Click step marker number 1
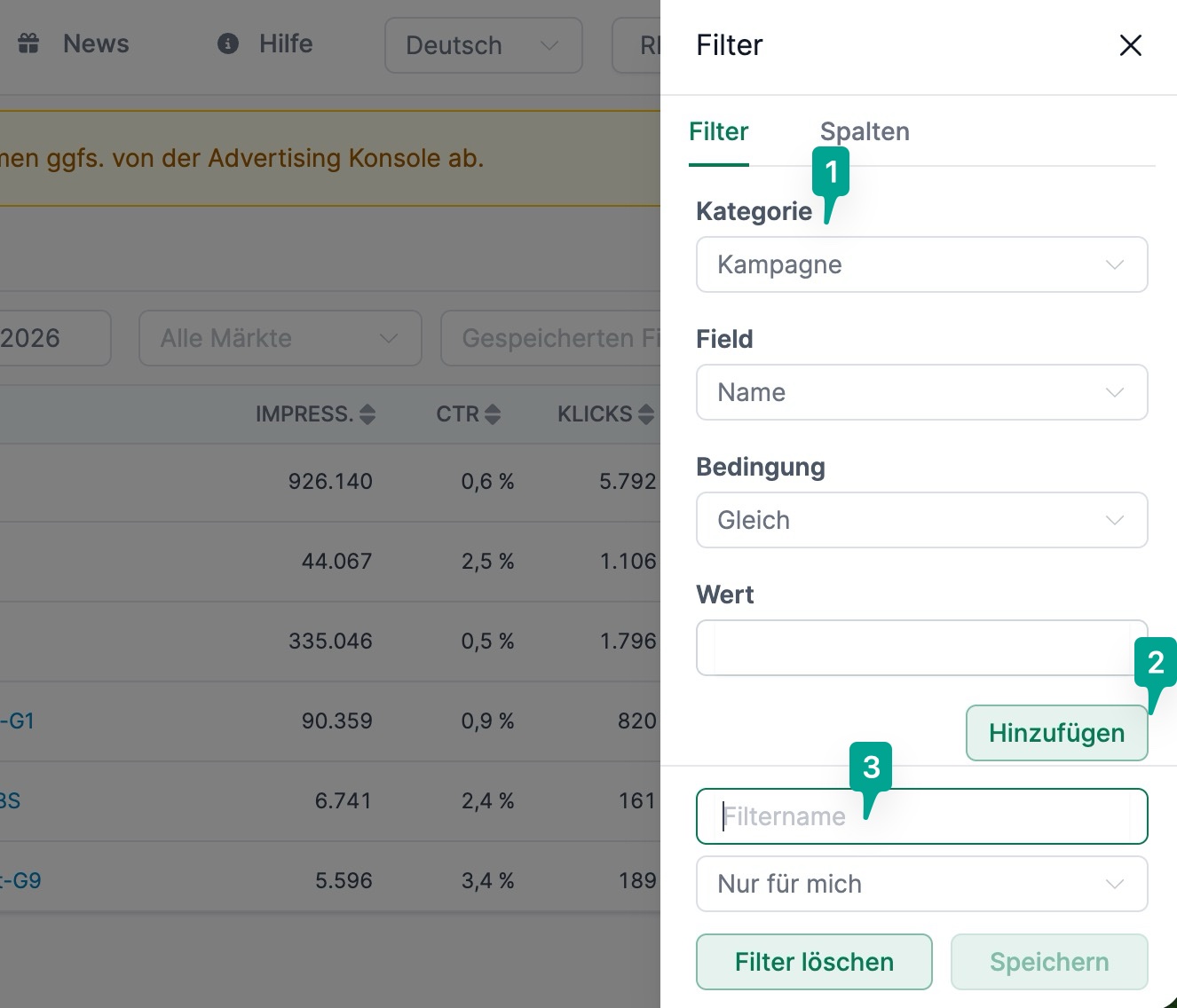Screen dimensions: 1177x1008 [x=831, y=172]
